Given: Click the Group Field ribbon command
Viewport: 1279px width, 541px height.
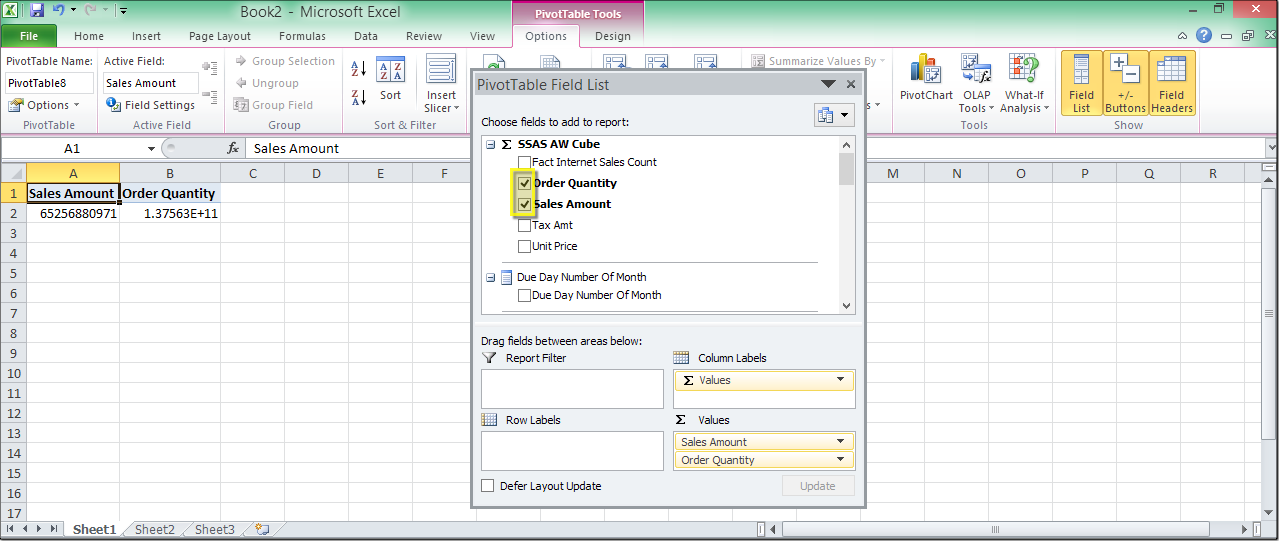Looking at the screenshot, I should click(273, 105).
